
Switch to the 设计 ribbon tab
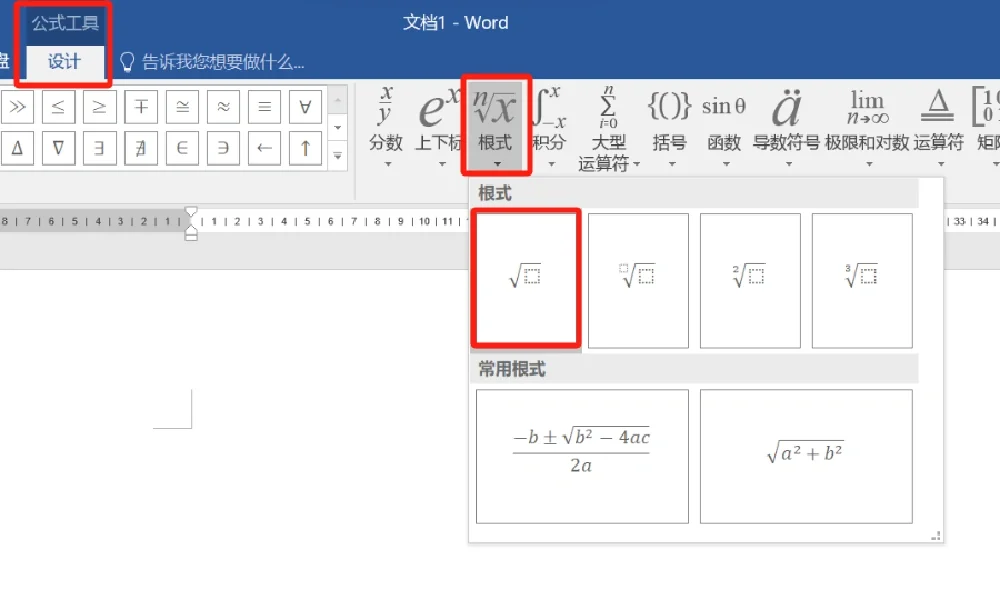(x=64, y=60)
